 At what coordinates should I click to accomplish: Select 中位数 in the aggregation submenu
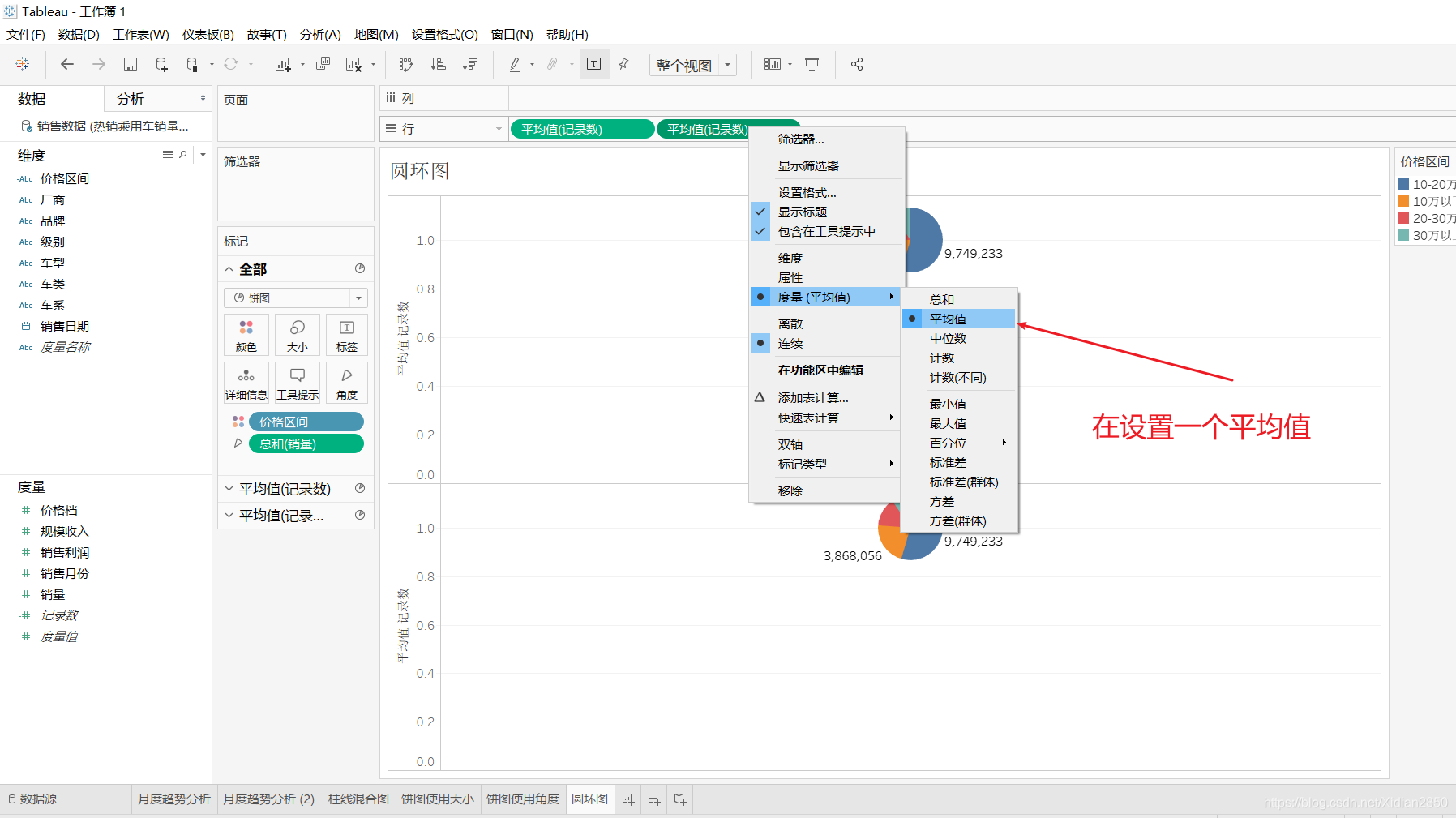pos(959,339)
